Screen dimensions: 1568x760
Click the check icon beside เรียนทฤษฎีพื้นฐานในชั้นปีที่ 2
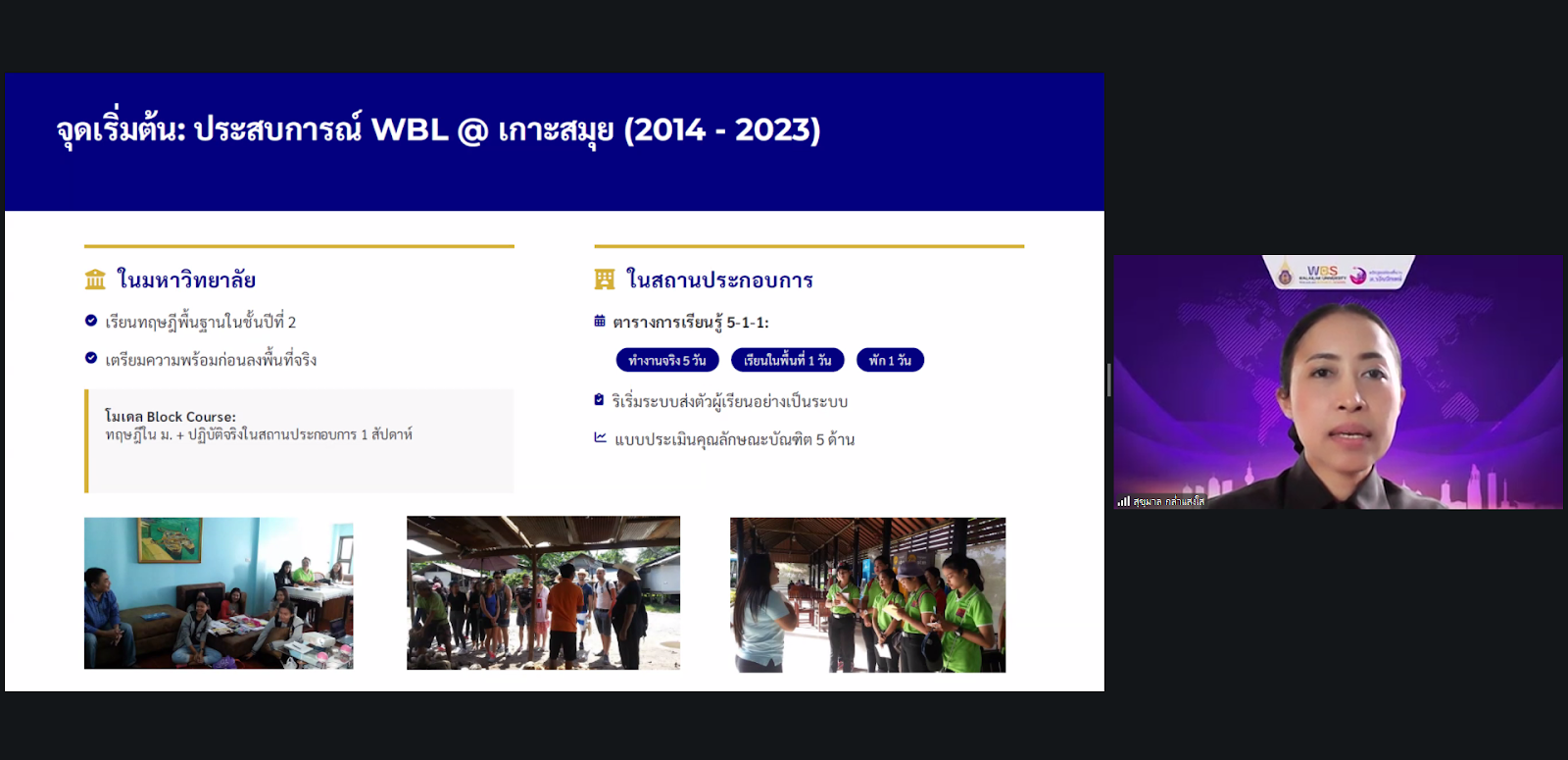pos(91,321)
